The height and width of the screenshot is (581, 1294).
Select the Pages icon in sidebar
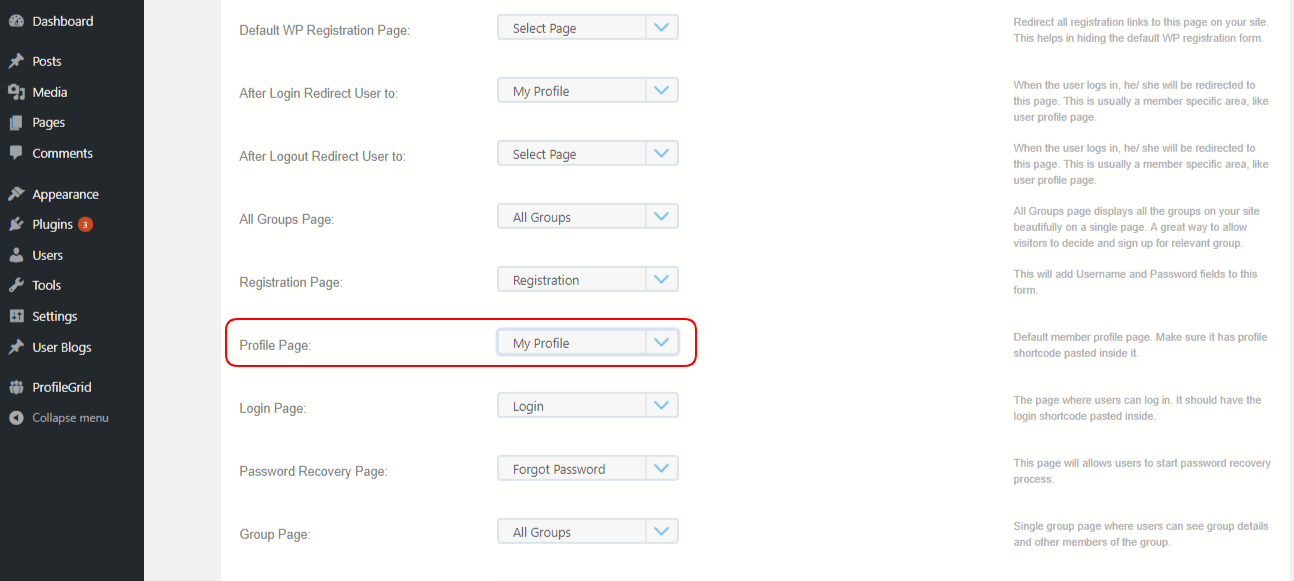click(x=18, y=121)
